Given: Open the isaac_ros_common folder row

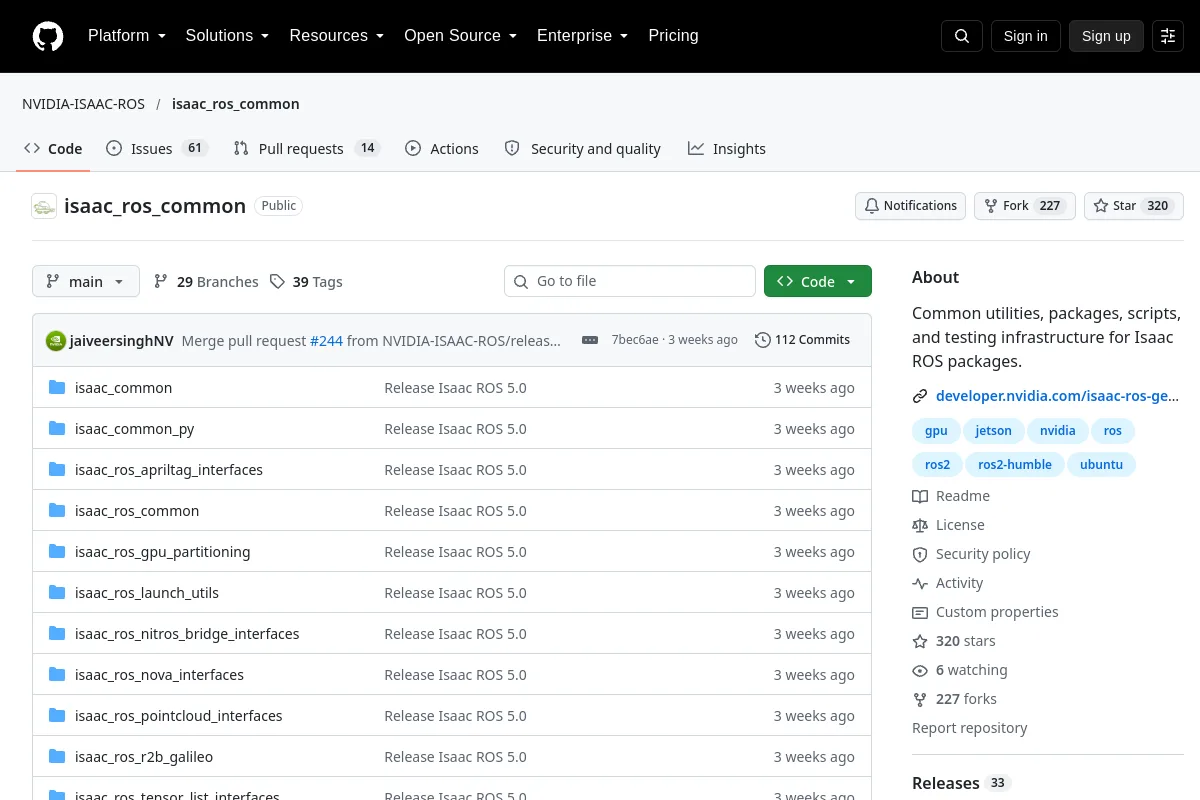Looking at the screenshot, I should coord(452,511).
